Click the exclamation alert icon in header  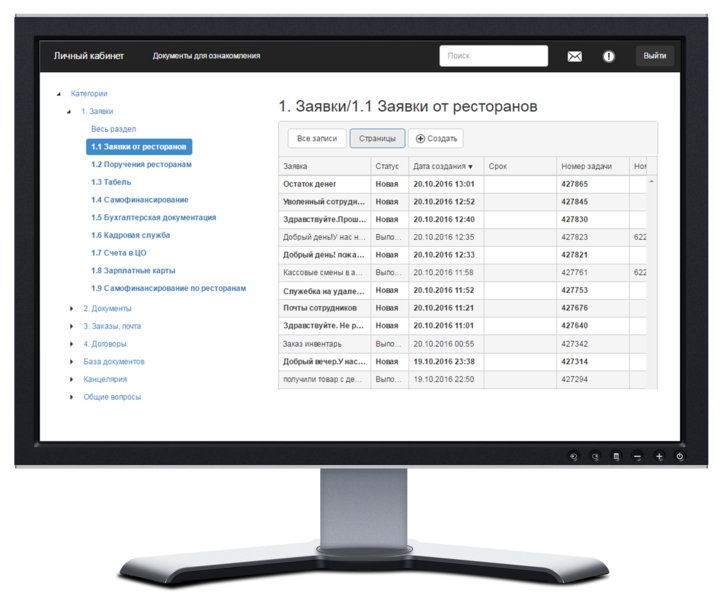coord(608,57)
